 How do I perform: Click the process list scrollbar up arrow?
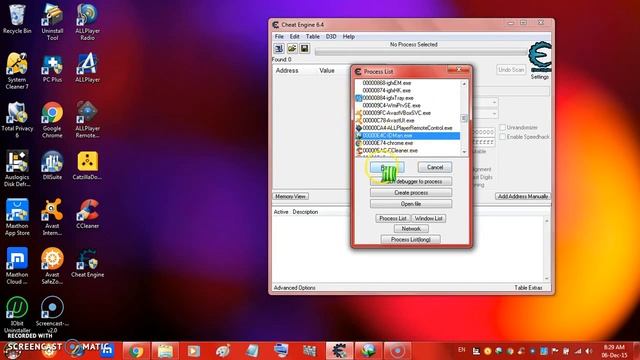[x=464, y=83]
